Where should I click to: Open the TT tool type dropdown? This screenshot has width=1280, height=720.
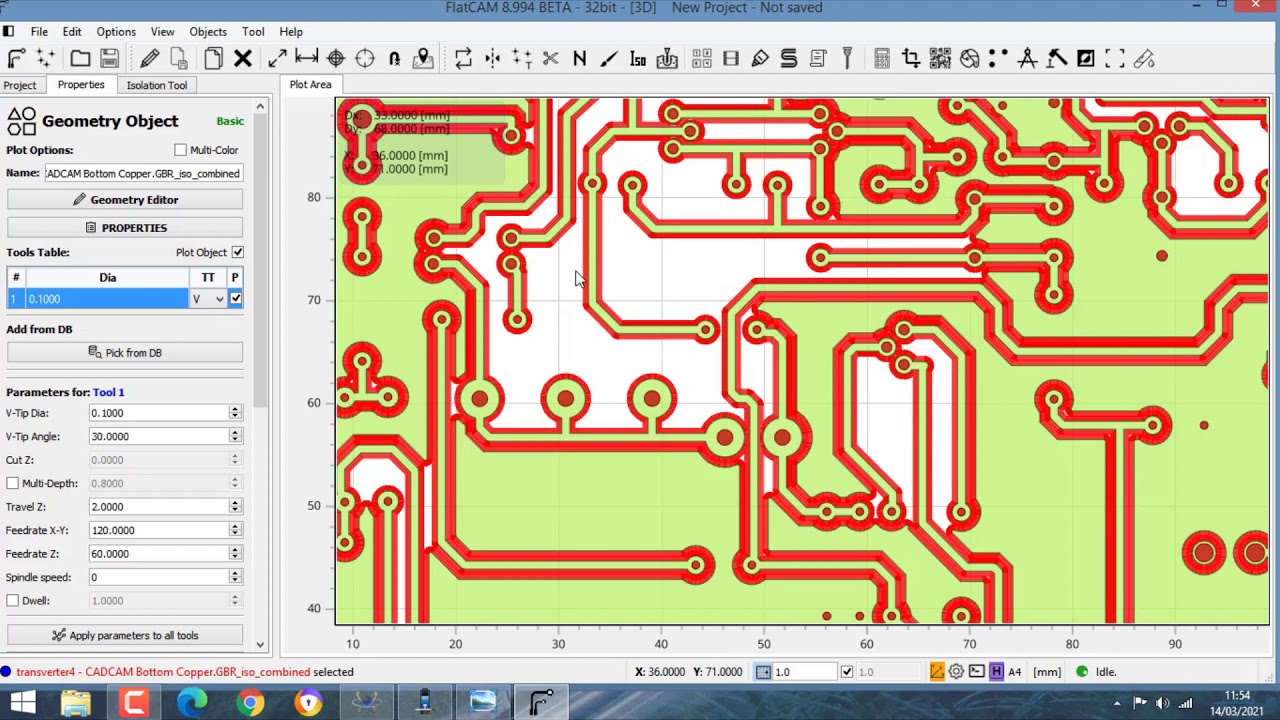coord(208,298)
